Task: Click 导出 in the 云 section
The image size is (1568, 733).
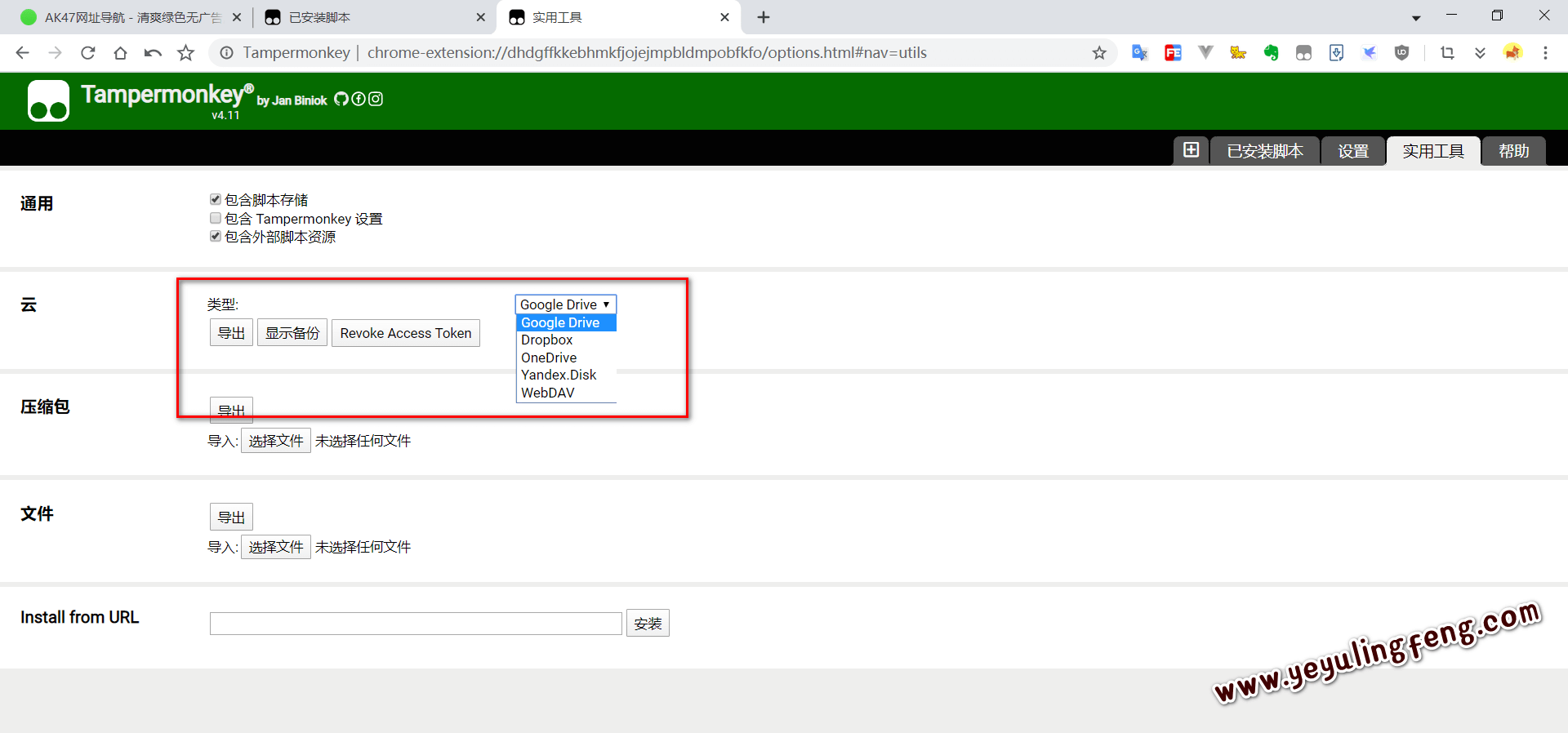Action: pyautogui.click(x=231, y=333)
